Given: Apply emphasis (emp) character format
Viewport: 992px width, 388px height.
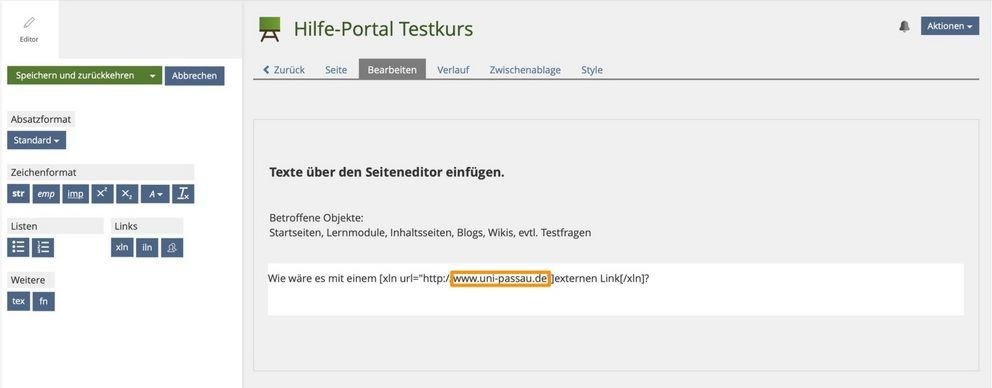Looking at the screenshot, I should [x=46, y=194].
